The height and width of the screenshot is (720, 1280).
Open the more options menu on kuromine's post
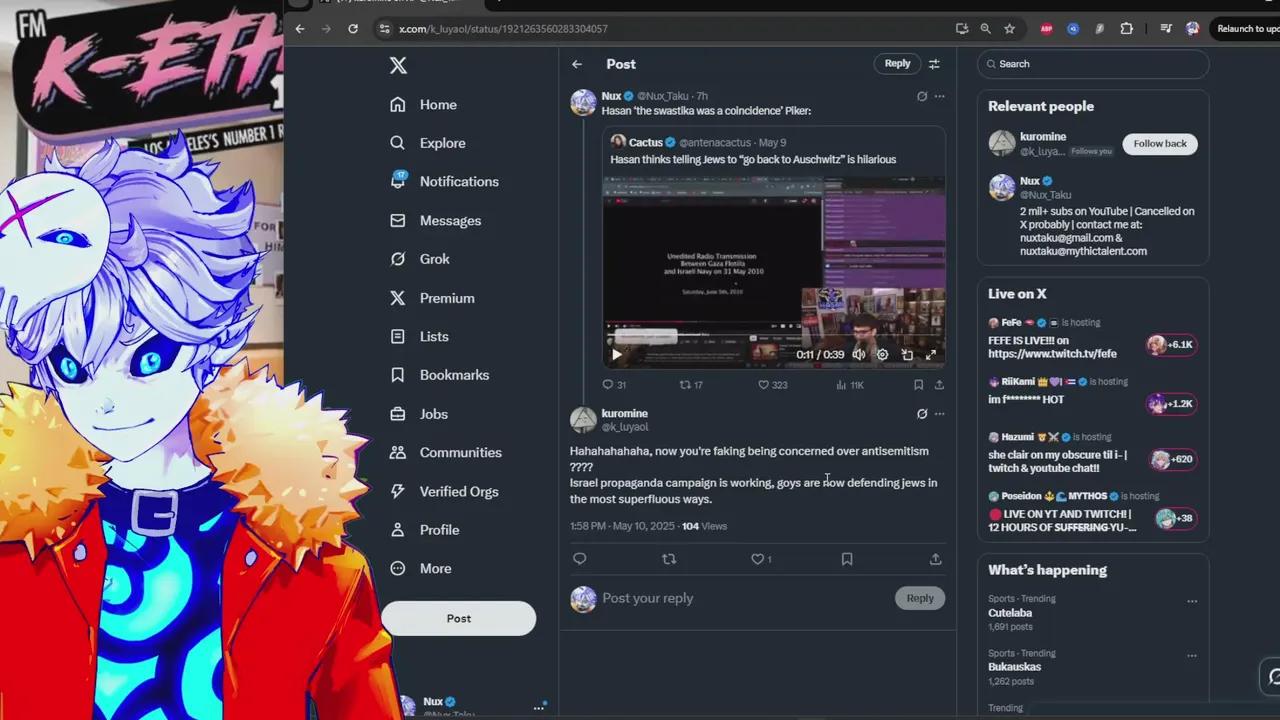[939, 413]
